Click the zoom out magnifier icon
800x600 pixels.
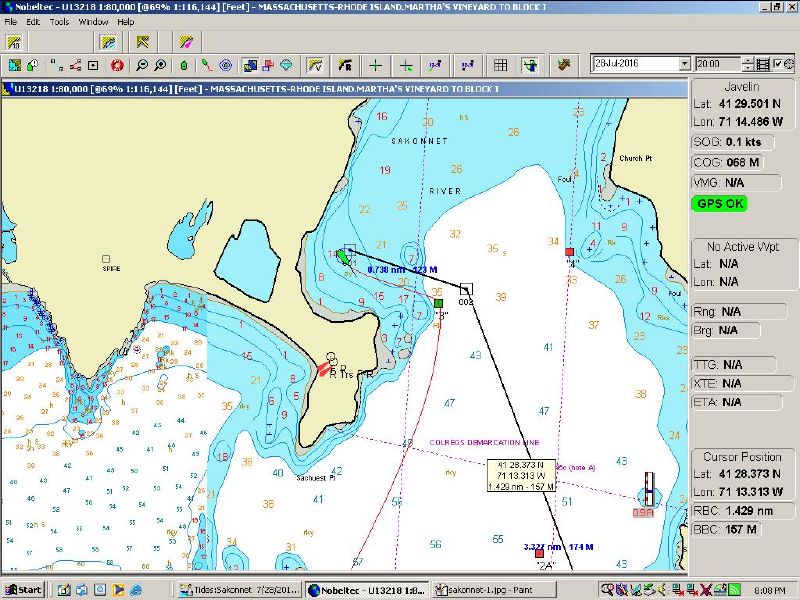[x=142, y=65]
